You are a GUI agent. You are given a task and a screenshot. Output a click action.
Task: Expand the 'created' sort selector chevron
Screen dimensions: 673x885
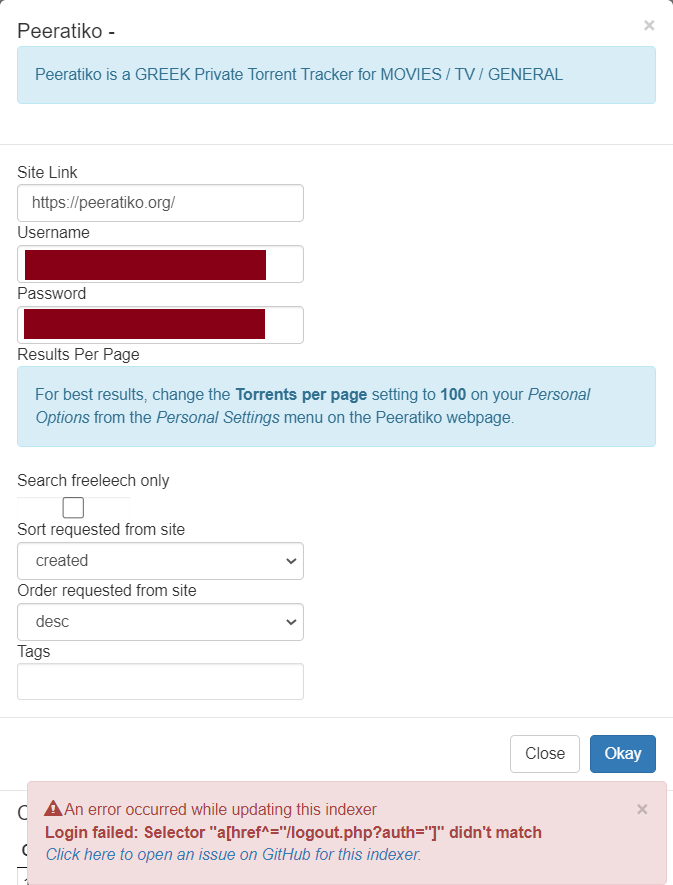pos(293,561)
